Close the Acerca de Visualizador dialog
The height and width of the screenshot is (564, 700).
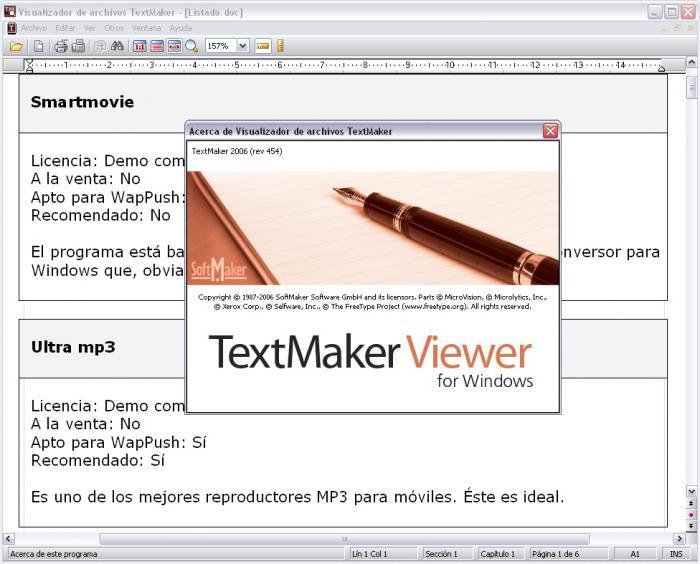point(550,131)
